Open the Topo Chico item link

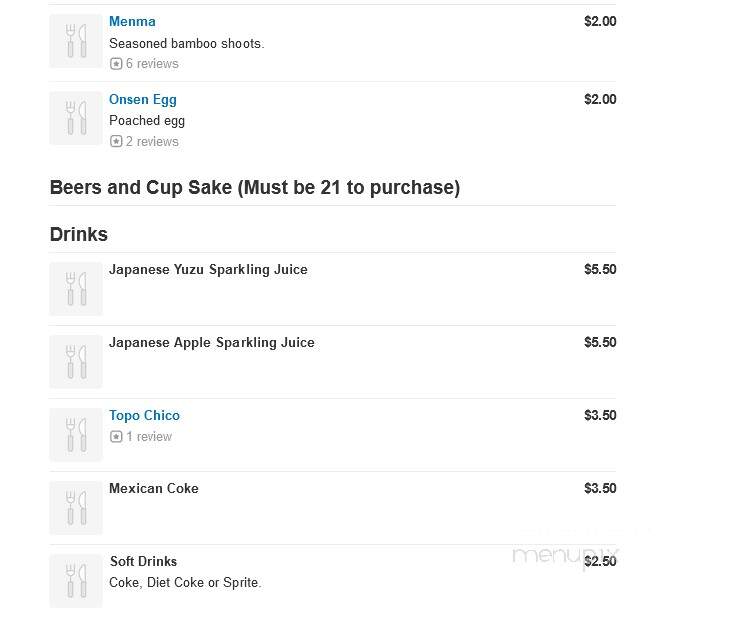click(144, 415)
